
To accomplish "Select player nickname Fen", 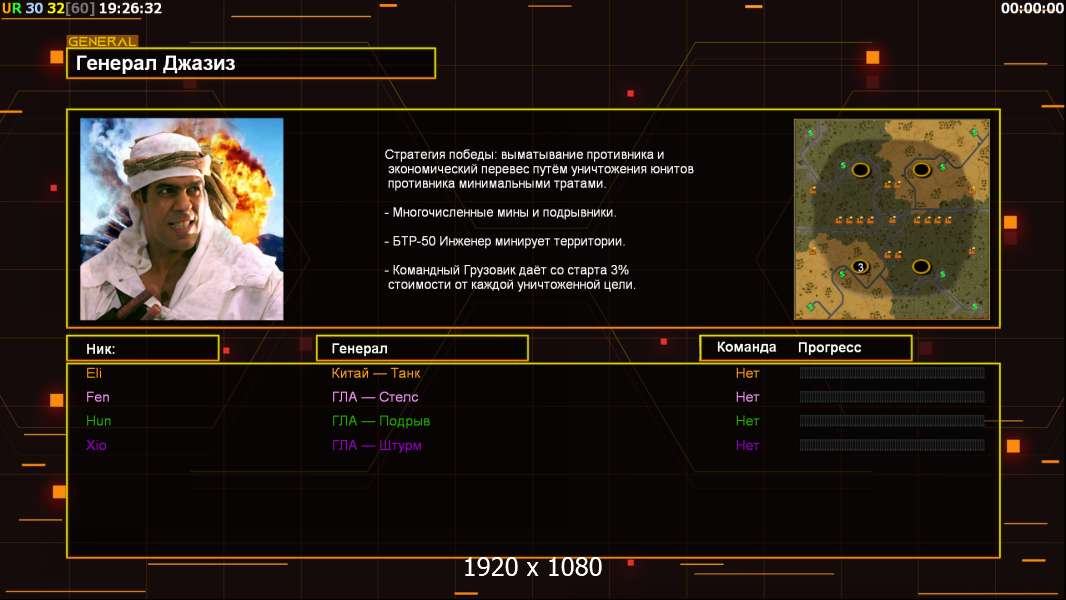I will (x=98, y=397).
